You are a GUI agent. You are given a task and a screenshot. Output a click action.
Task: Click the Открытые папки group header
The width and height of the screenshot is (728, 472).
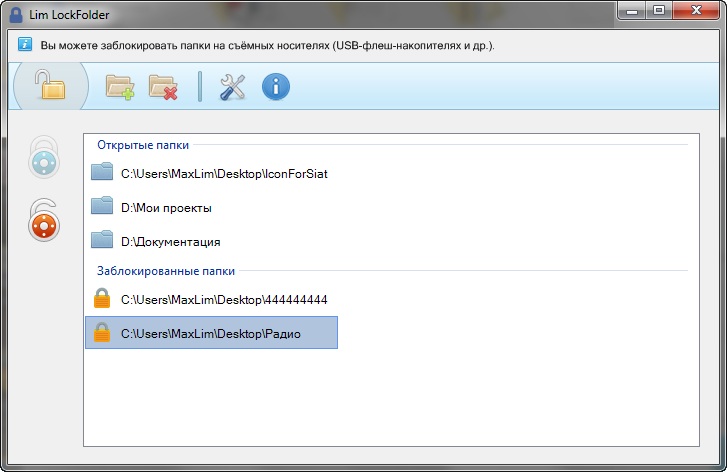click(143, 145)
